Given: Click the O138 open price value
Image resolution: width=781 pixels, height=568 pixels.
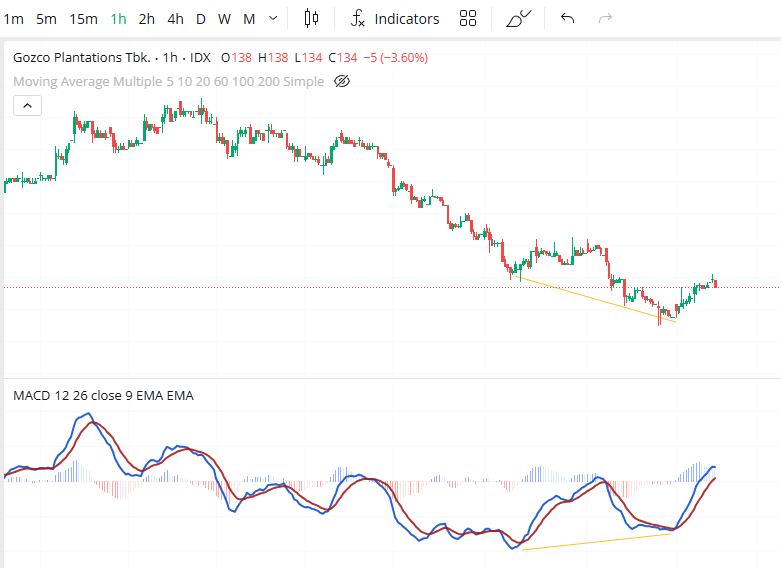Looking at the screenshot, I should click(236, 58).
